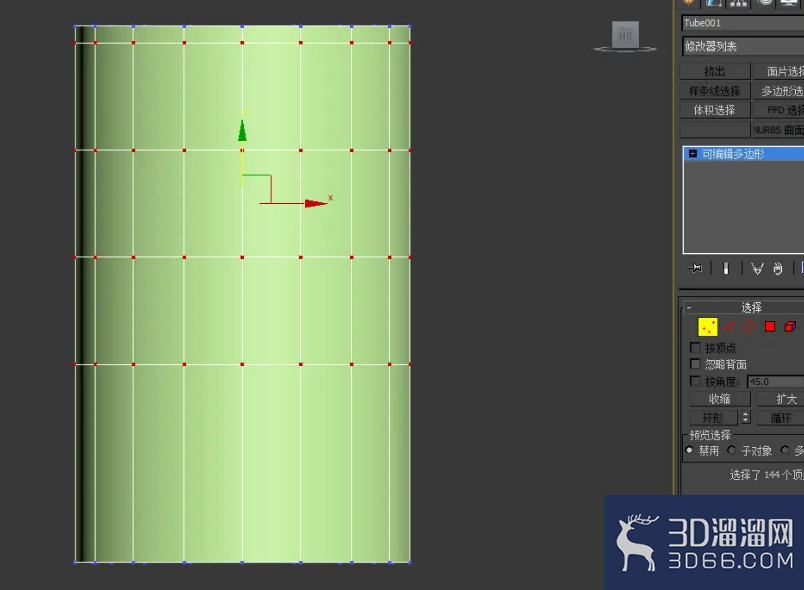Viewport: 804px width, 590px height.
Task: Select Polygon sub-object level icon
Action: pos(770,327)
